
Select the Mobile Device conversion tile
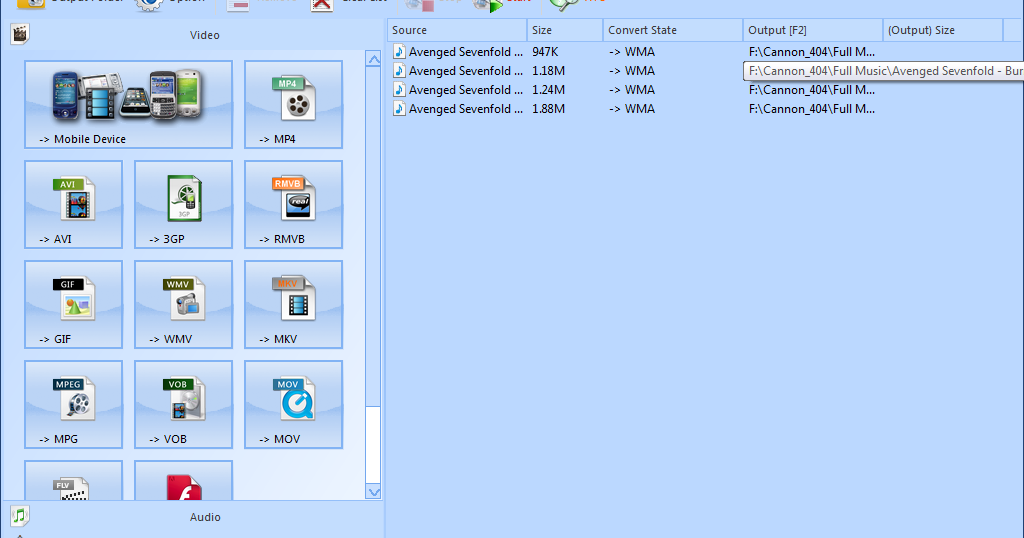(x=129, y=104)
